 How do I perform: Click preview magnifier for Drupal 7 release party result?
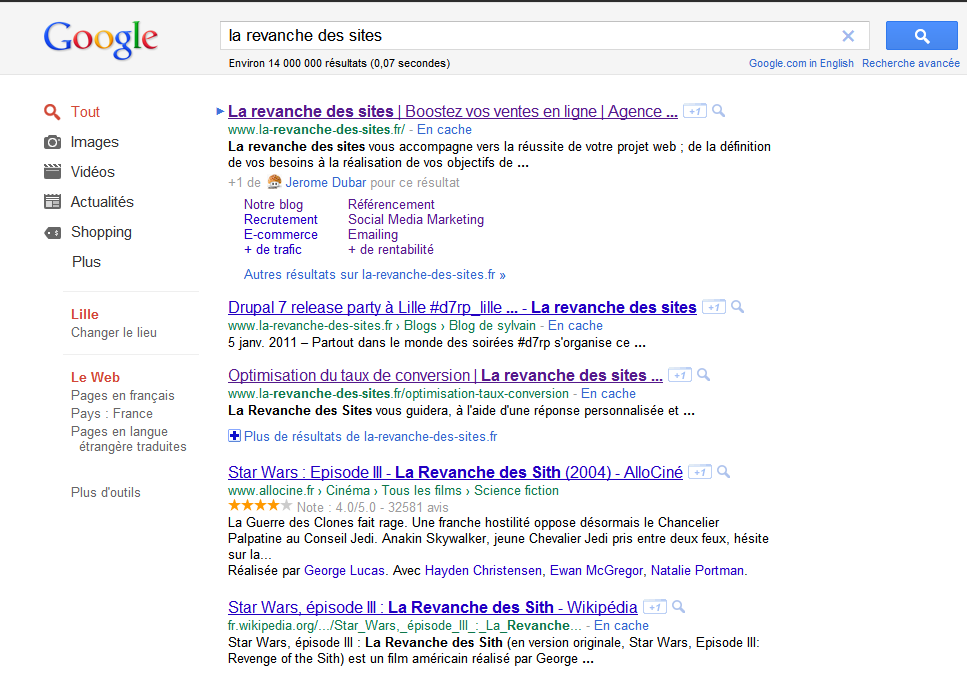pyautogui.click(x=738, y=307)
